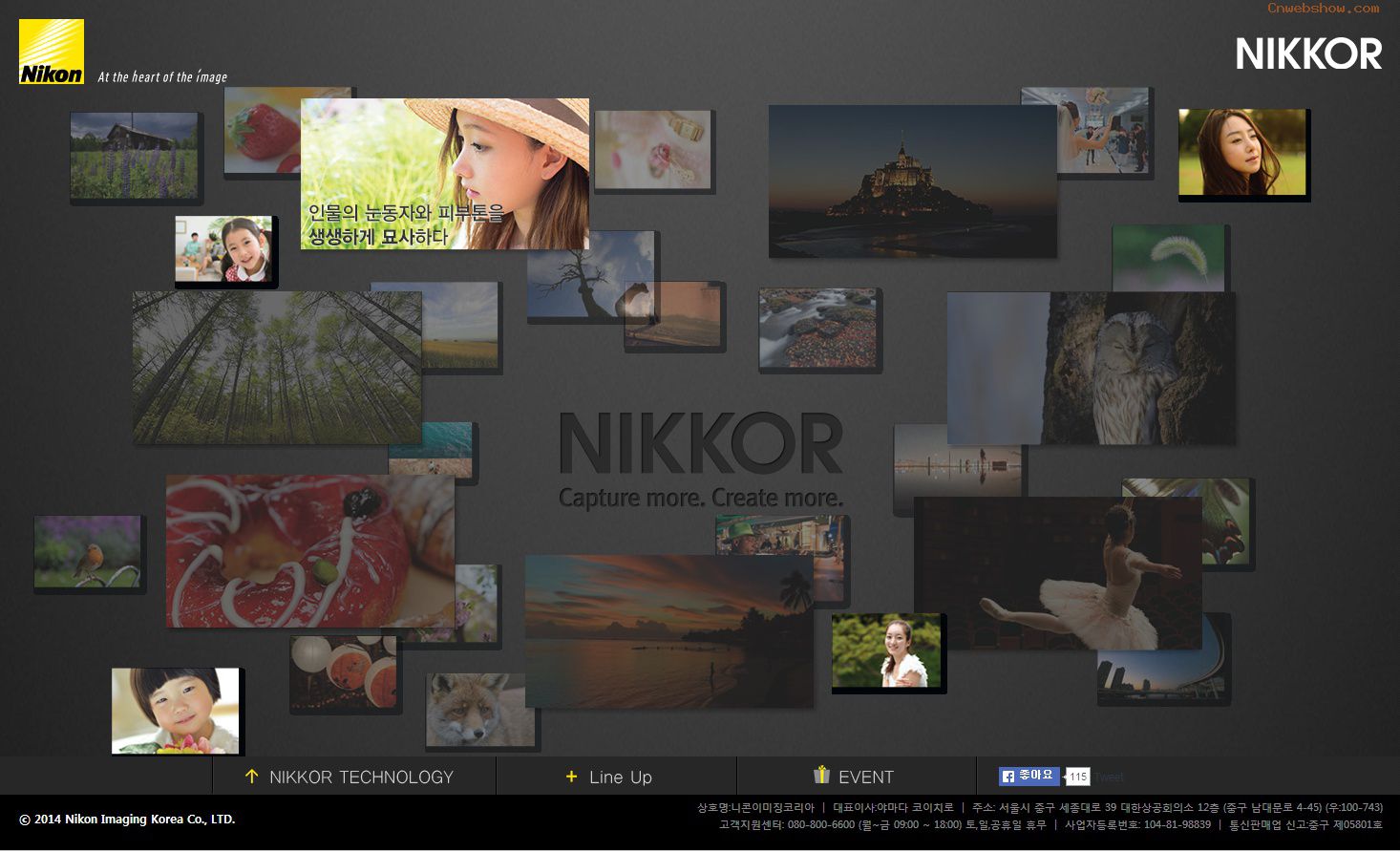This screenshot has height=852, width=1400.
Task: Click the 2014 Nikon Imaging Korea copyright text
Action: pyautogui.click(x=127, y=820)
